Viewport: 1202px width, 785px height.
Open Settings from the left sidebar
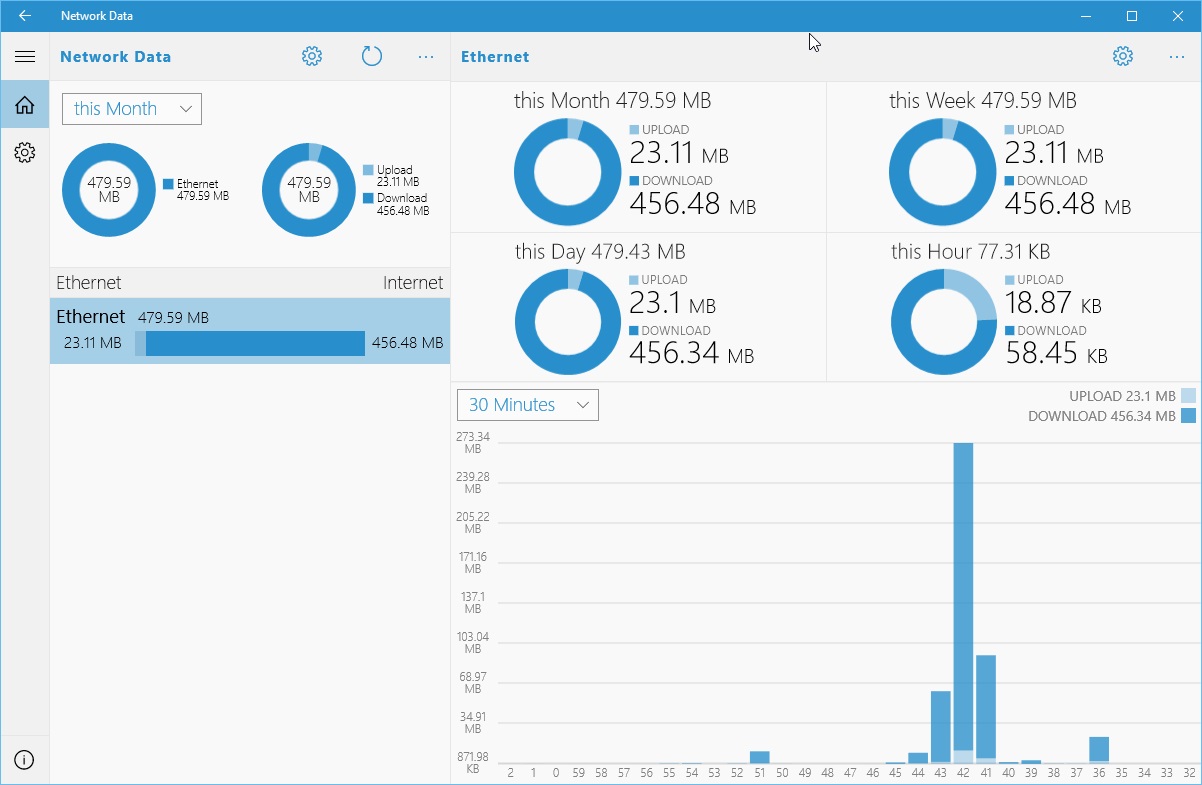(25, 152)
